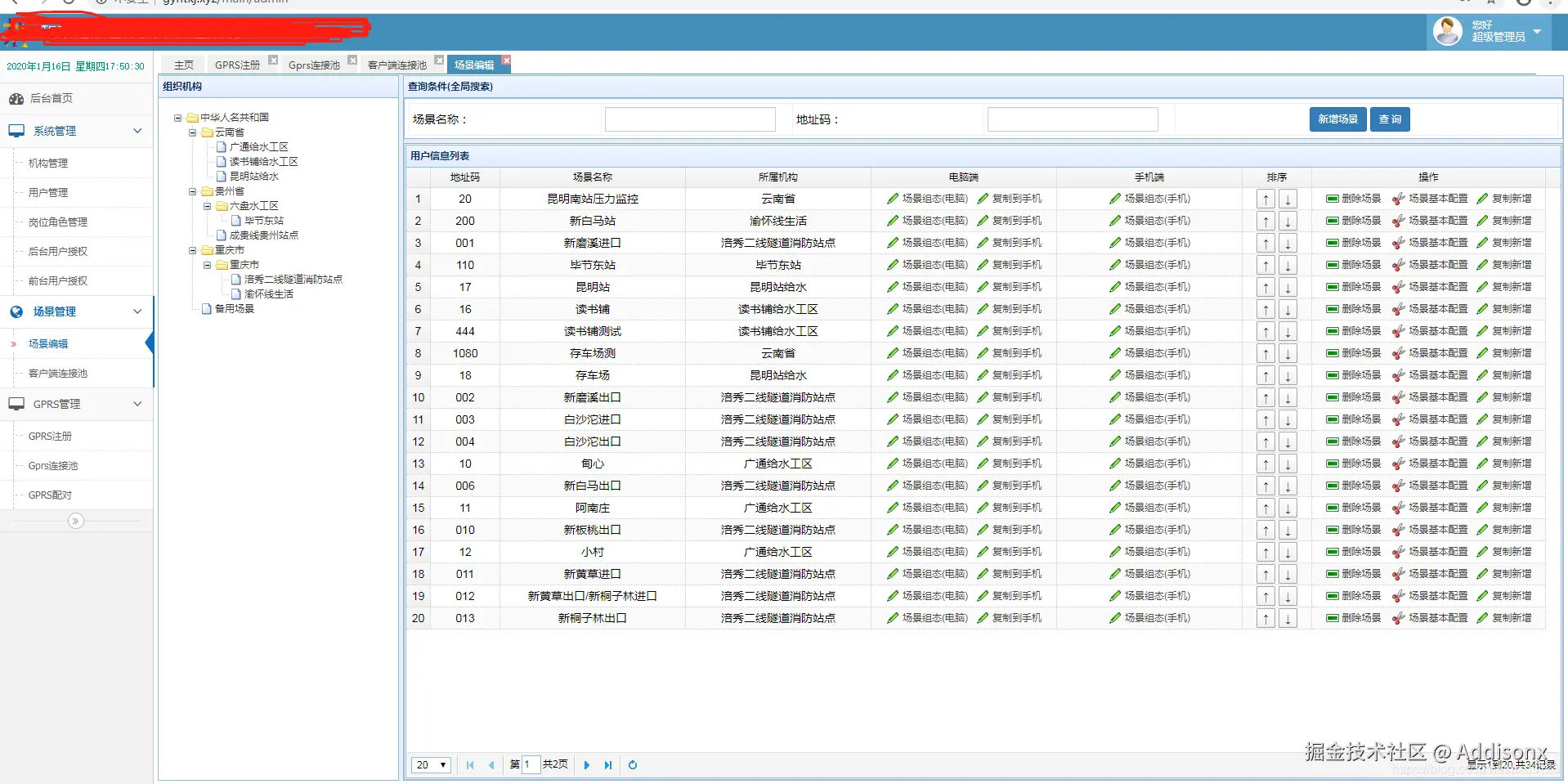Screen dimensions: 1568x784
Task: Delete the 毕节东站 scene in row 4
Action: pyautogui.click(x=1353, y=265)
